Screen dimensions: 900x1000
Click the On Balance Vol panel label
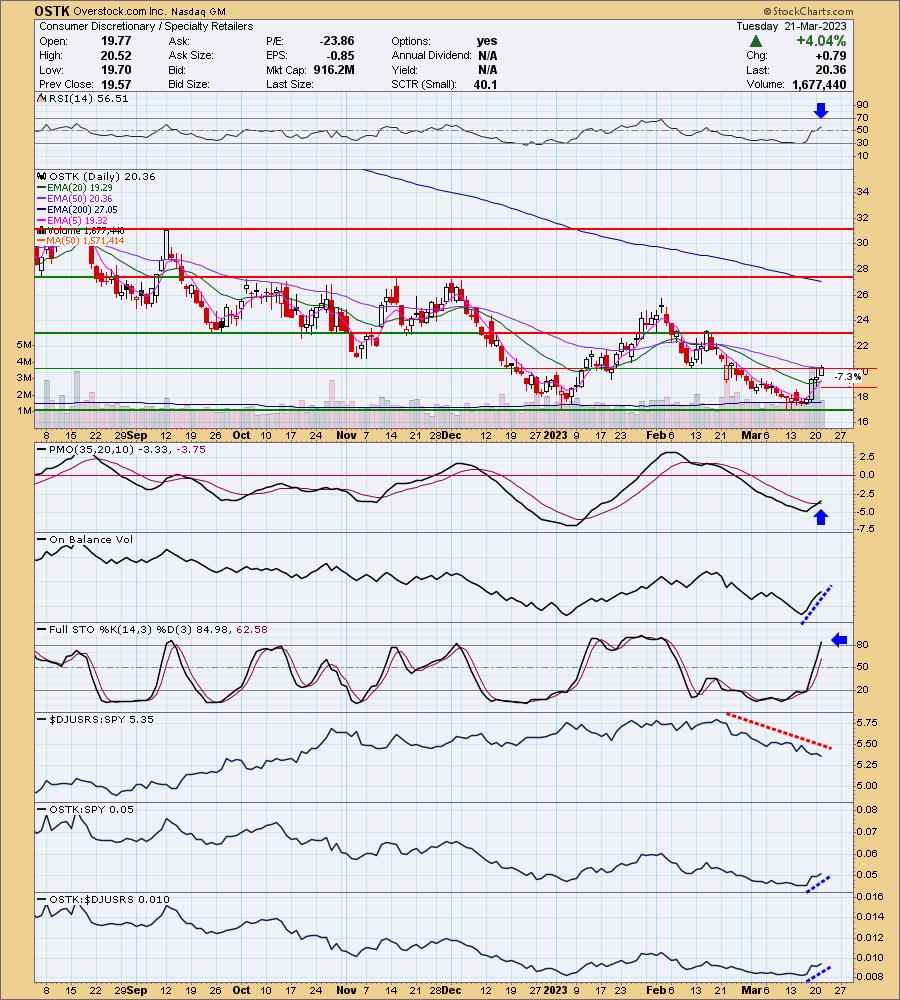(91, 540)
